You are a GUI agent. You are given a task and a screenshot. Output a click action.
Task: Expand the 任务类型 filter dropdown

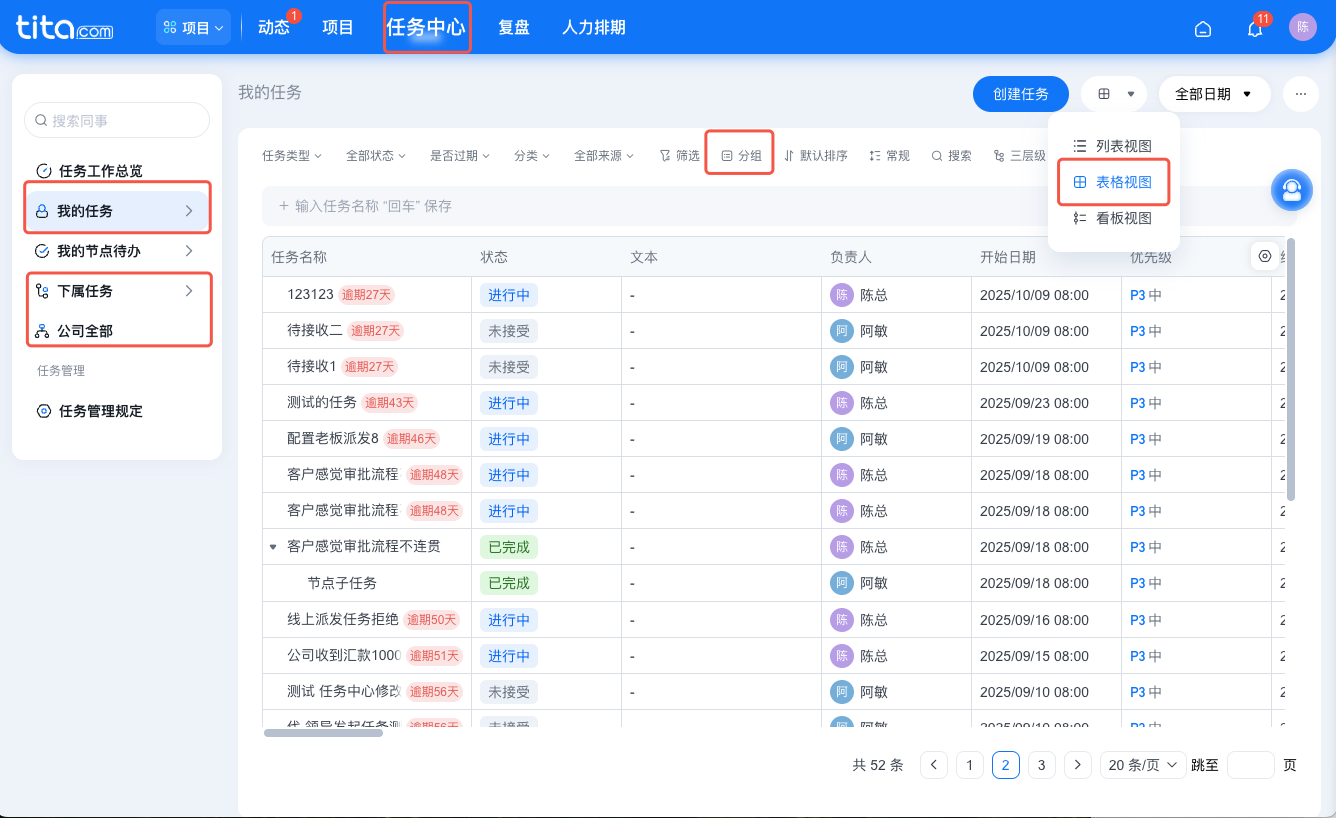pos(290,156)
